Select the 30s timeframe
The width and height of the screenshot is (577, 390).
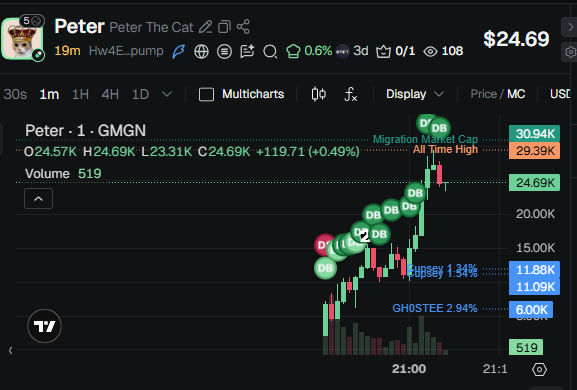click(15, 94)
